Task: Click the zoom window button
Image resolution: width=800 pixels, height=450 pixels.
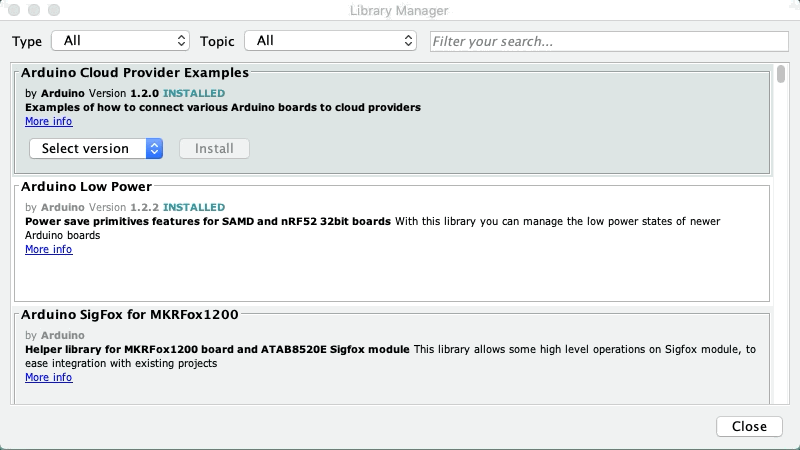Action: [x=54, y=10]
